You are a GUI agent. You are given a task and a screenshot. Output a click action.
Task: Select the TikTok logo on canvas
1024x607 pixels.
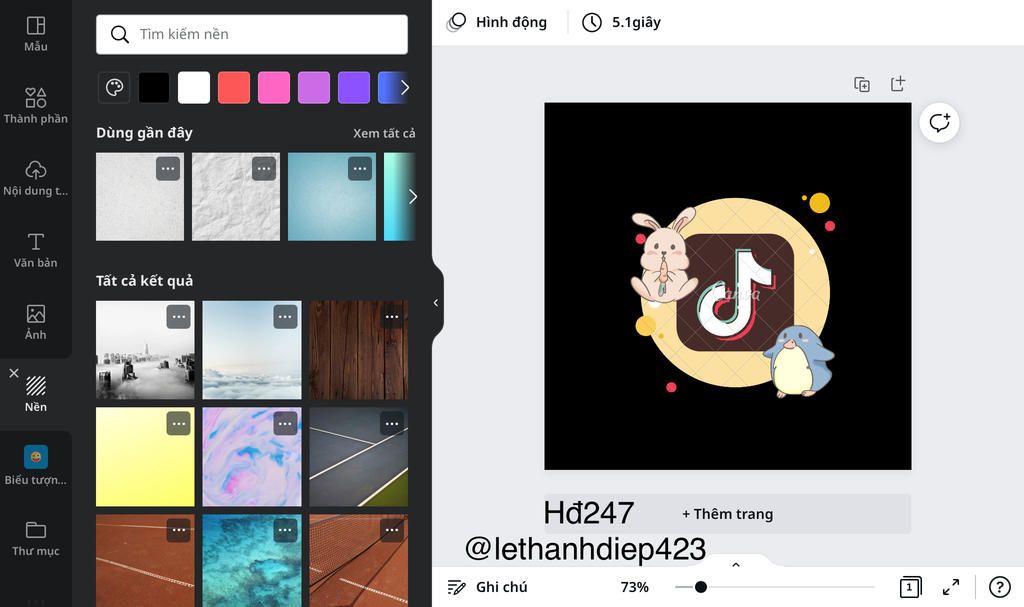(735, 293)
